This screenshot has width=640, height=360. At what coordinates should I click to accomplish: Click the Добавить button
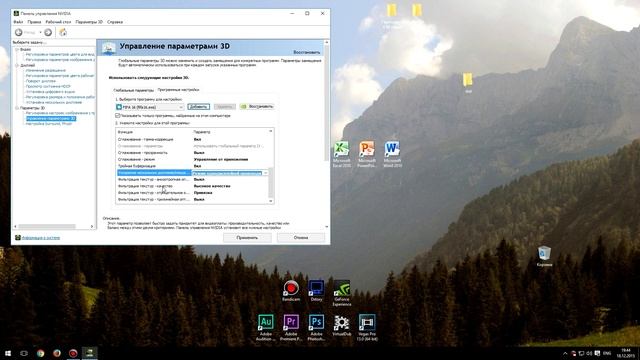coord(198,107)
